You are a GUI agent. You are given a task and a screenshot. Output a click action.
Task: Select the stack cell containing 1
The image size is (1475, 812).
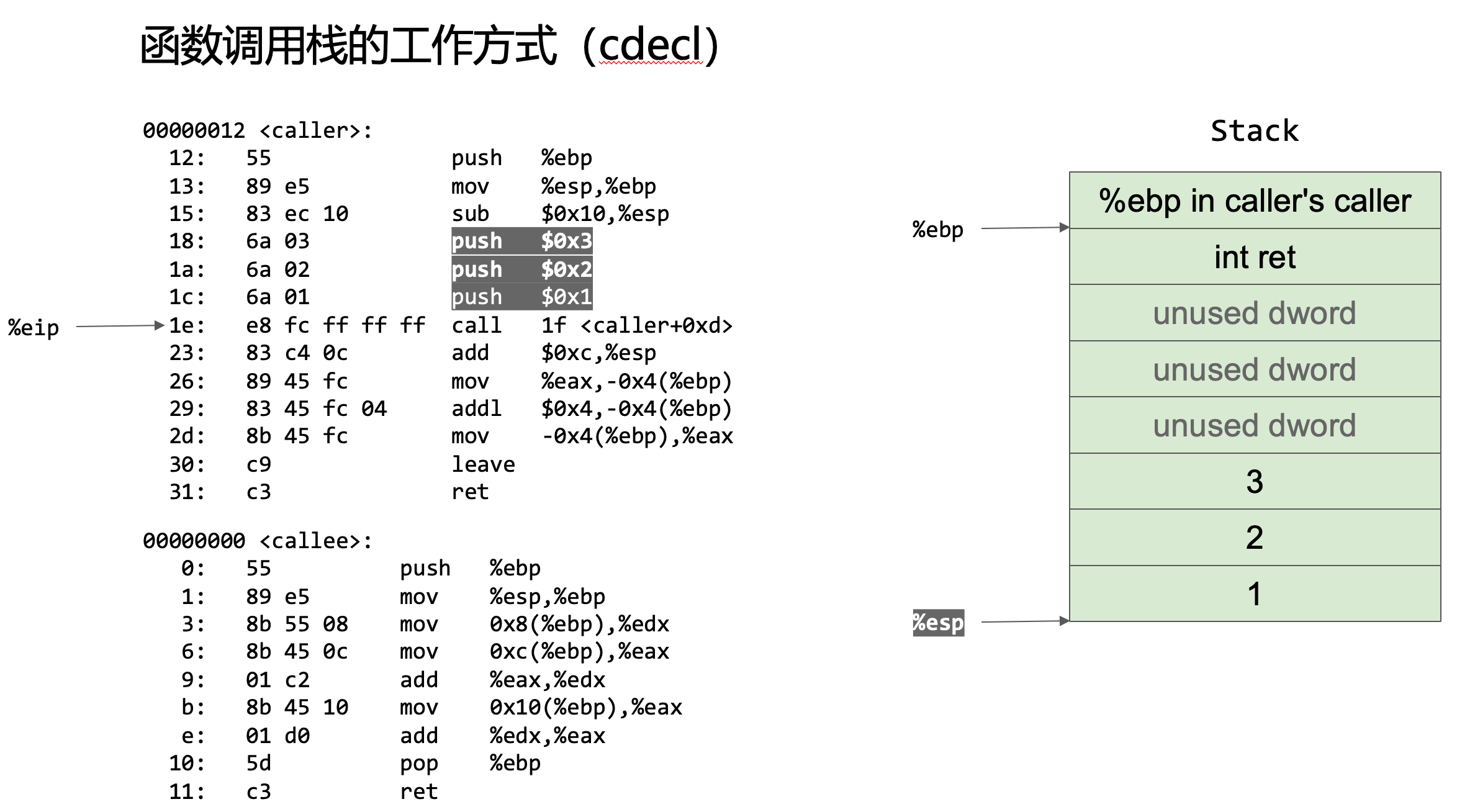tap(1255, 593)
